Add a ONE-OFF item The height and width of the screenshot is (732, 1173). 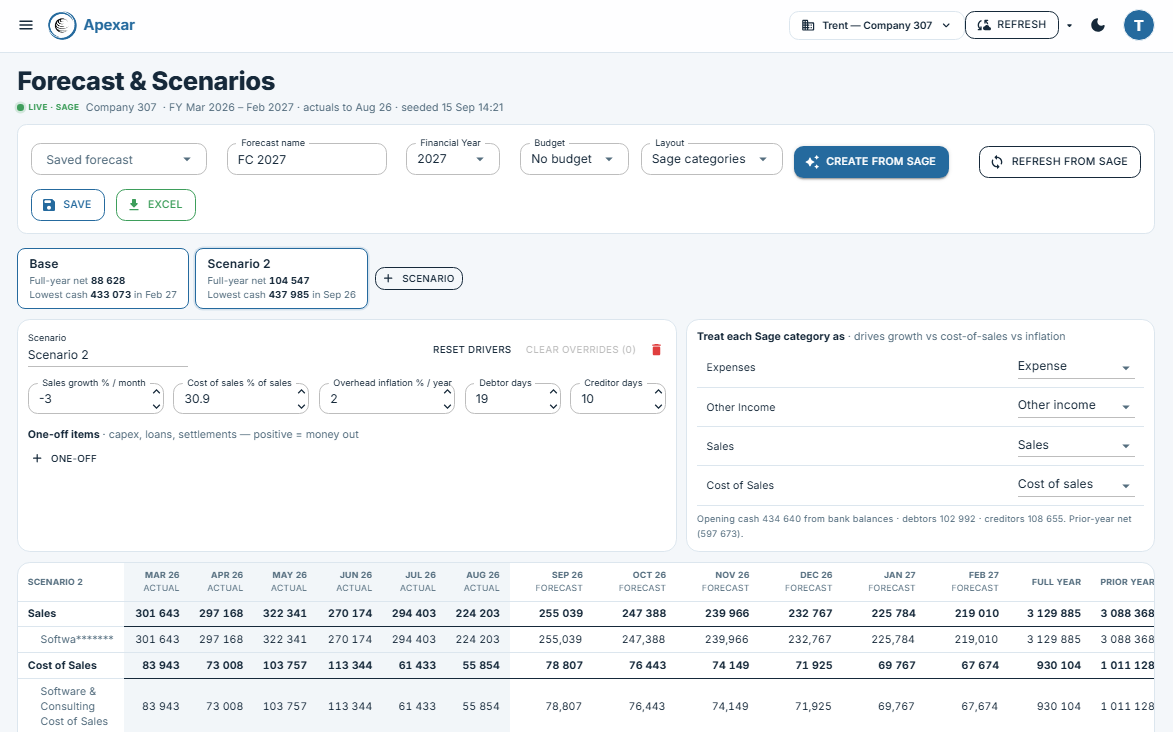(64, 459)
